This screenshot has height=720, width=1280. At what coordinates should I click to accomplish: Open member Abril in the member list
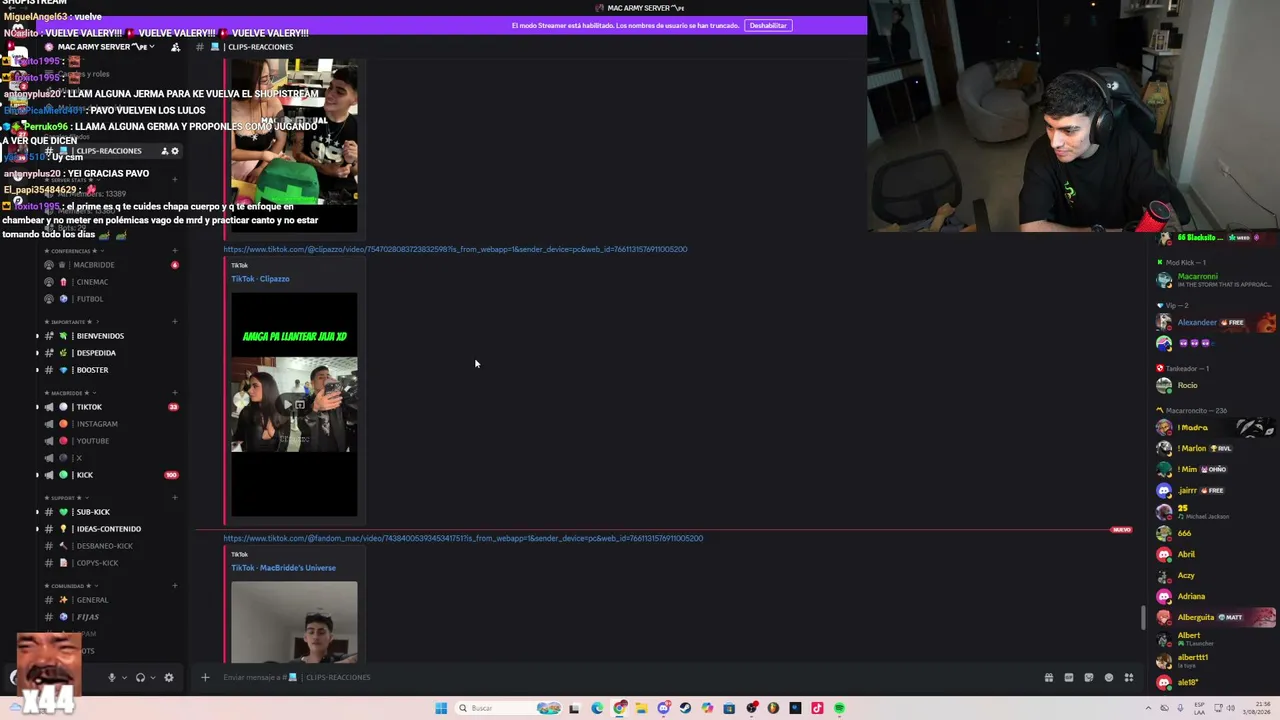(x=1214, y=554)
